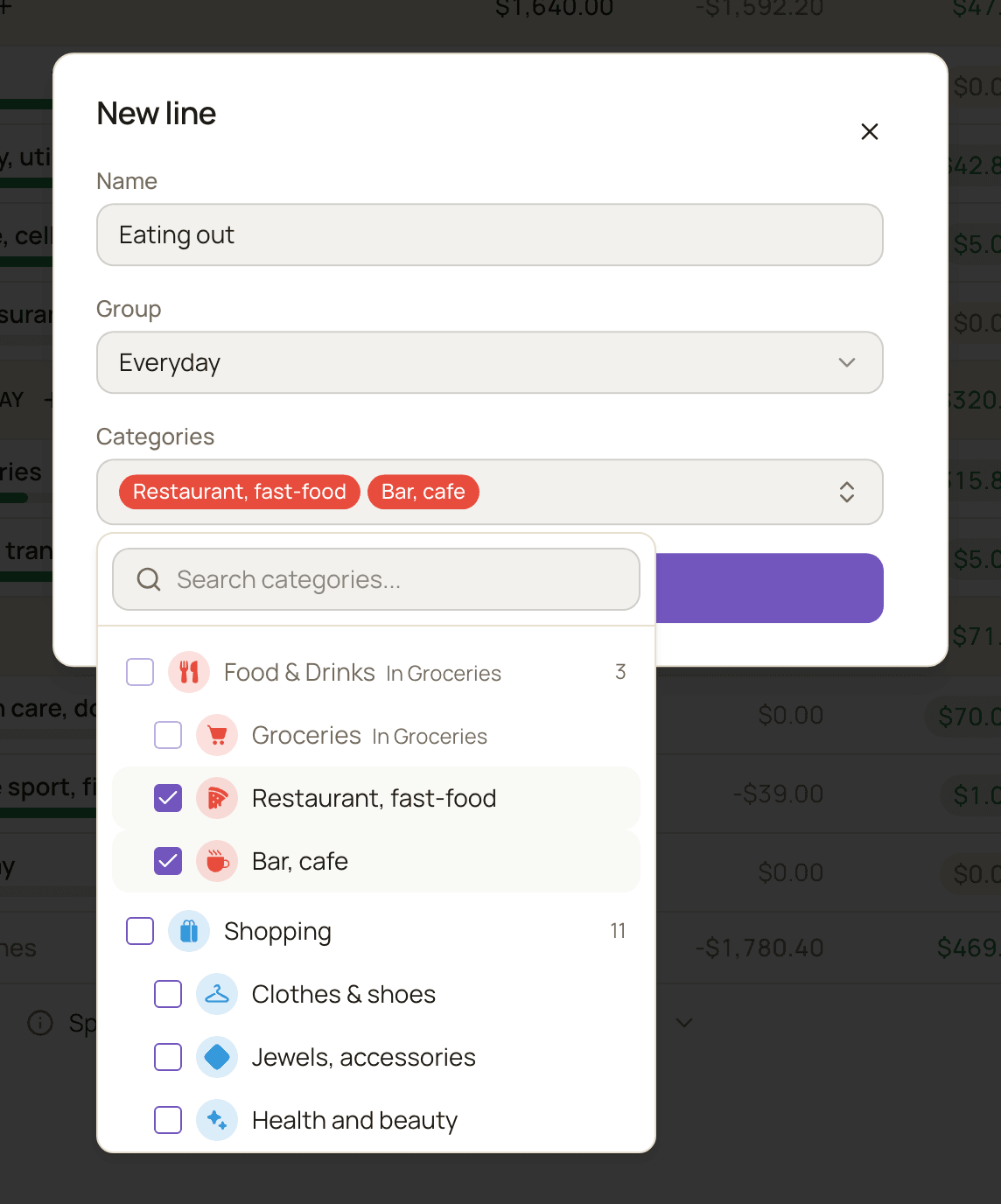Screen dimensions: 1001x1204
Task: Focus the Search categories input
Action: [376, 579]
